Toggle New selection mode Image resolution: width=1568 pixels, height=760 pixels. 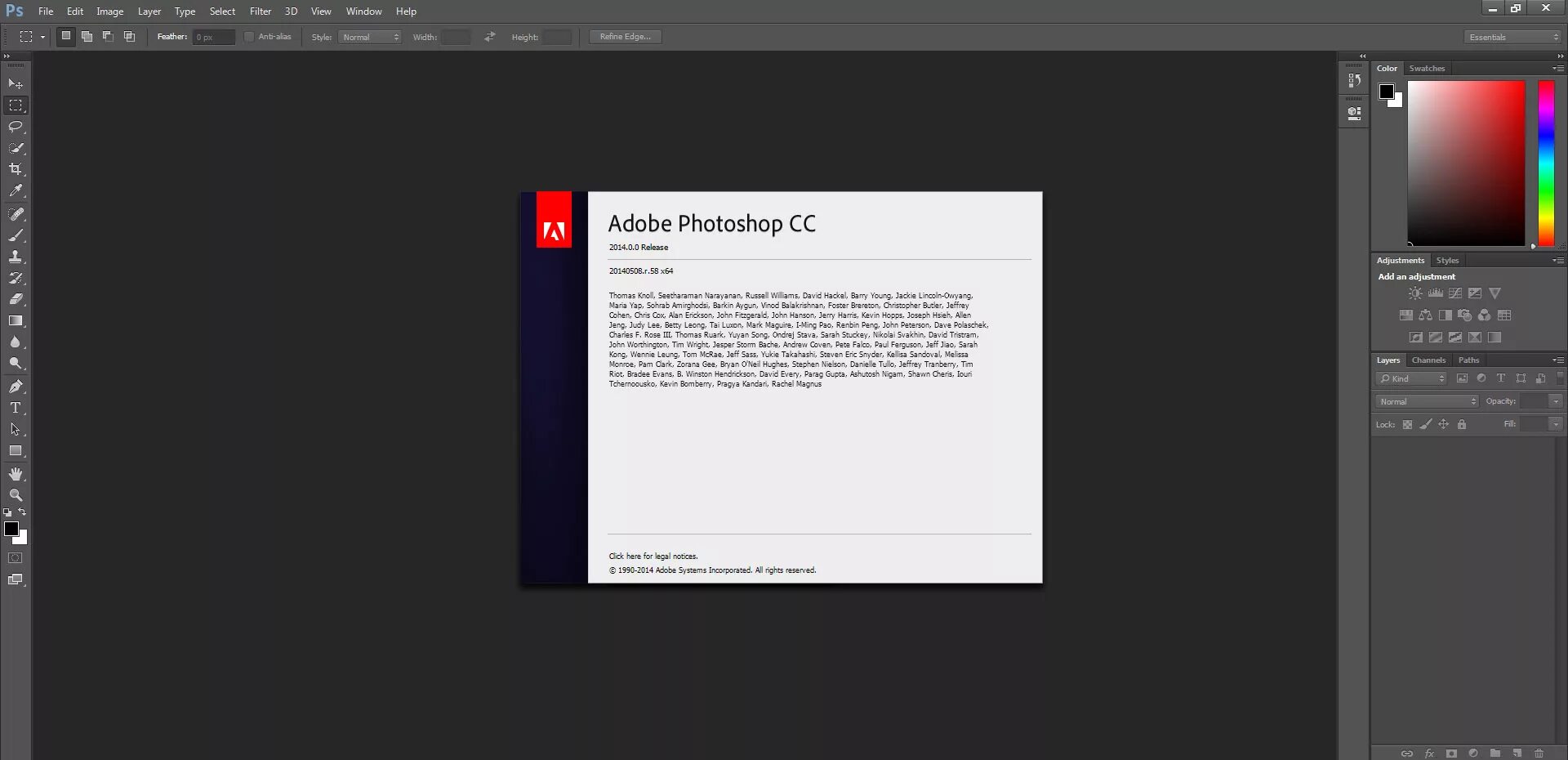(x=65, y=36)
